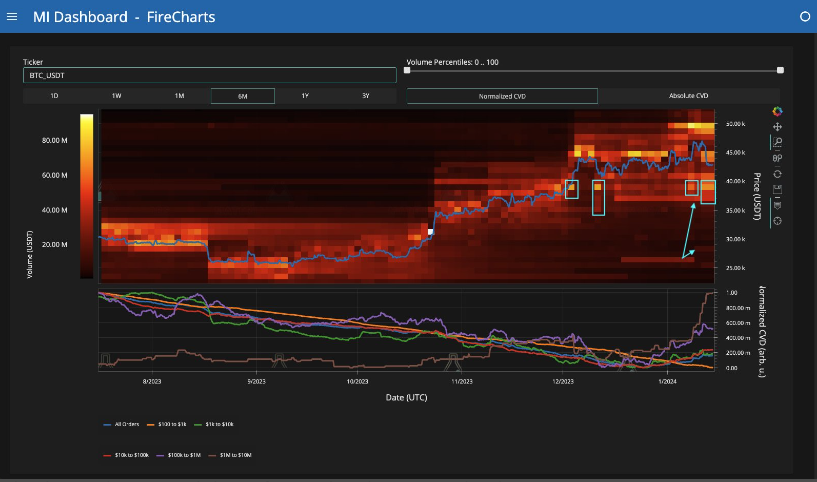
Task: Open the hamburger menu
Action: click(x=13, y=17)
